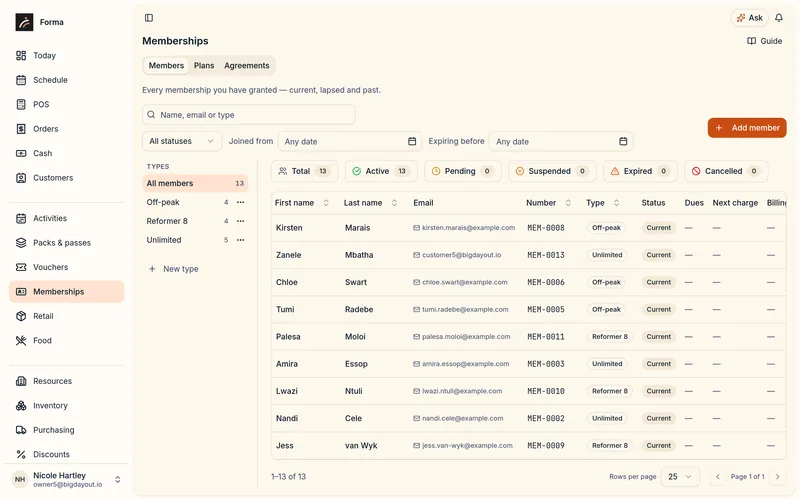This screenshot has width=800, height=500.
Task: Open Reformer 8 type options menu
Action: point(240,221)
